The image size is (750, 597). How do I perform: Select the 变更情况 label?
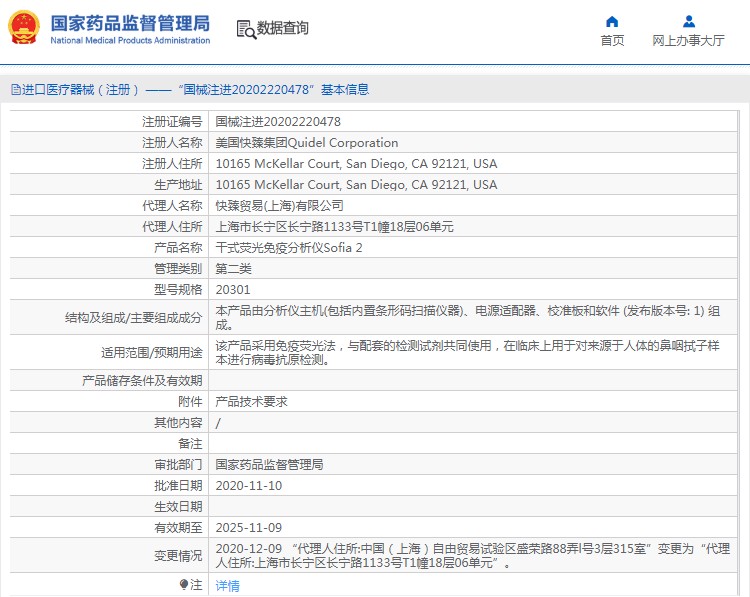click(x=178, y=556)
